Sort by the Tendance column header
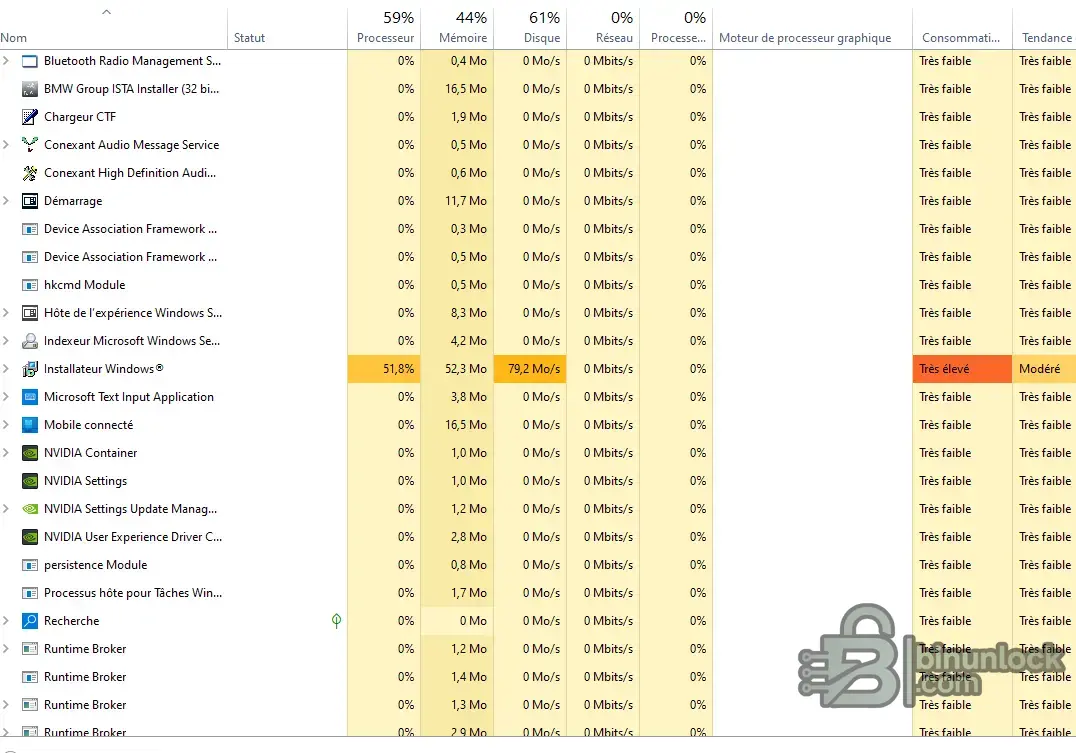This screenshot has height=753, width=1076. pyautogui.click(x=1044, y=27)
